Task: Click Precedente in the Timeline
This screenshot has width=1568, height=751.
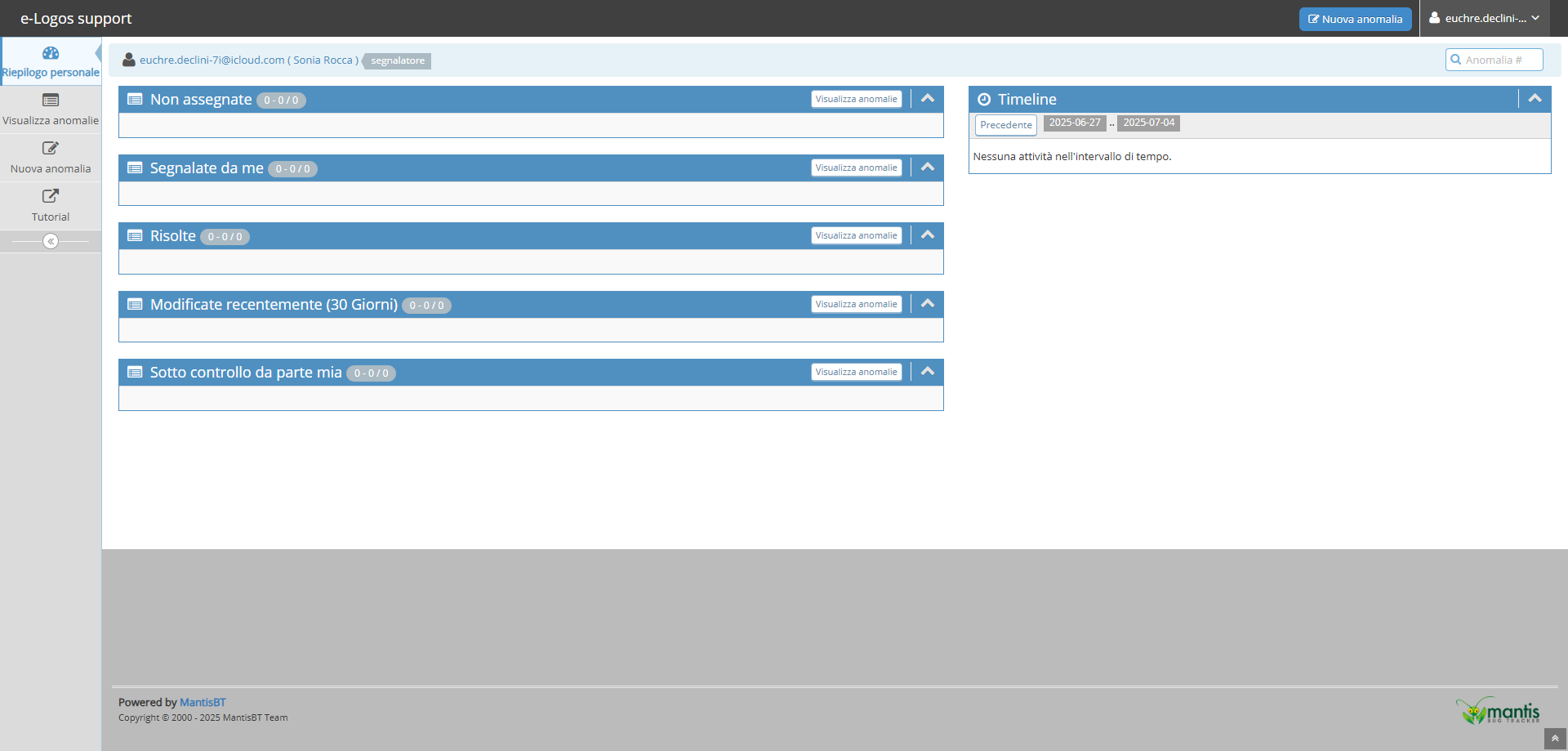Action: [1005, 125]
